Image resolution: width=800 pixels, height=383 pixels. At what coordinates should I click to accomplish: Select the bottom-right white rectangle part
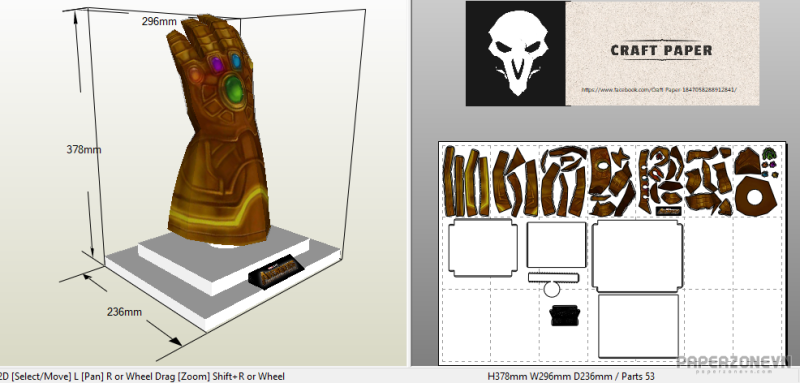coord(638,326)
